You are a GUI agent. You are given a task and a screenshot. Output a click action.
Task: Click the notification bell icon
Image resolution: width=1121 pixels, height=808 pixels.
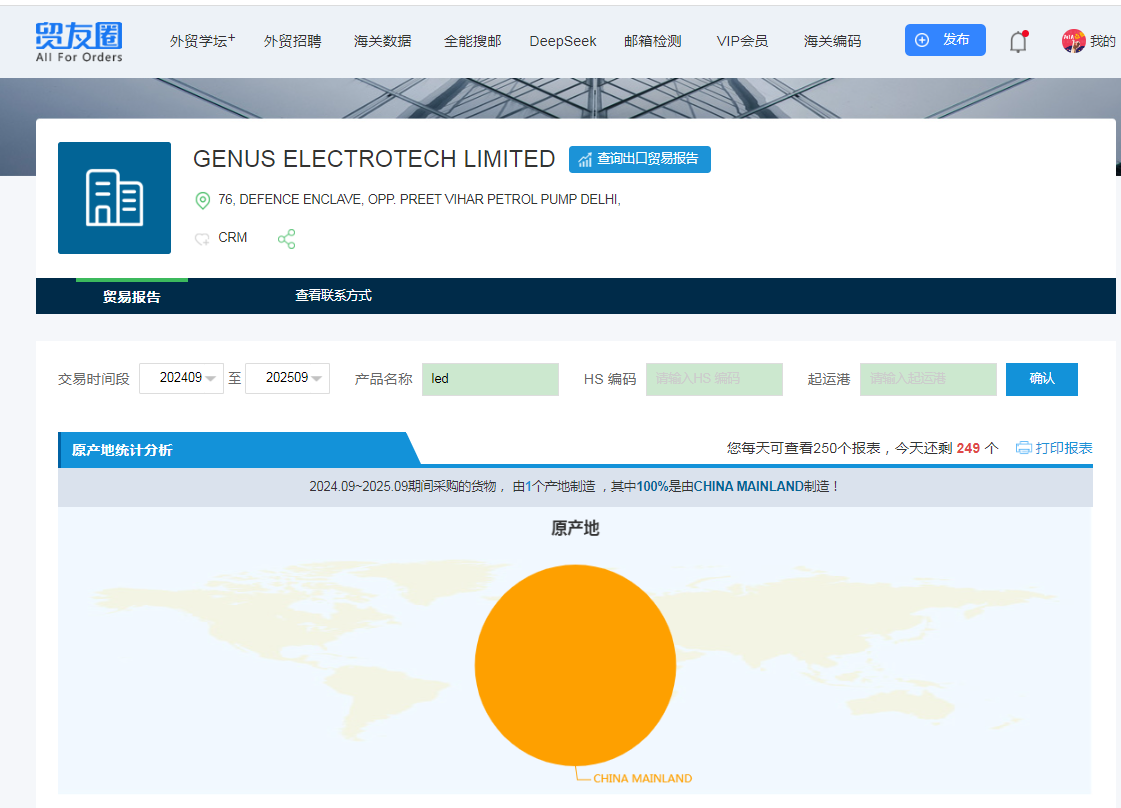tap(1017, 42)
